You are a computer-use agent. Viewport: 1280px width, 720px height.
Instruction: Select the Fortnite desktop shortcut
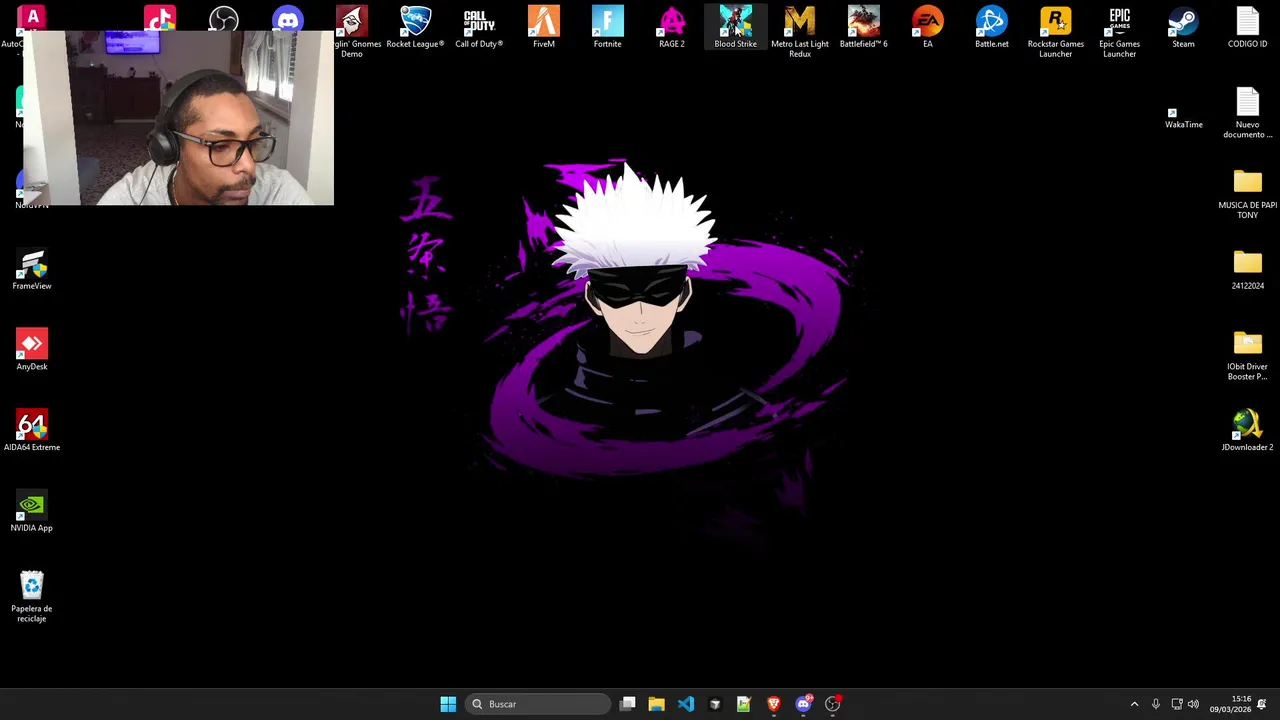point(607,28)
